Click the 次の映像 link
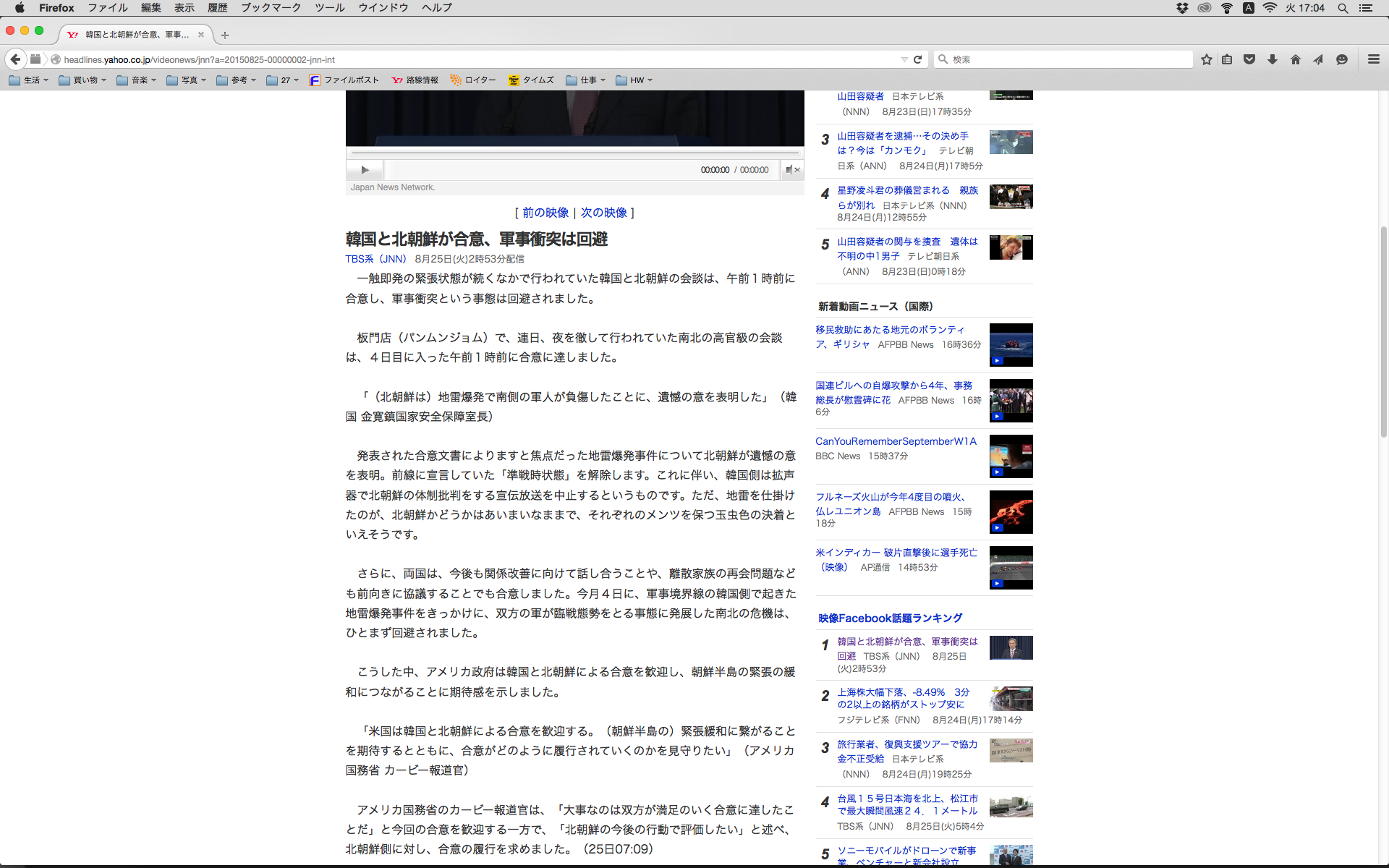This screenshot has width=1389, height=868. 603,213
